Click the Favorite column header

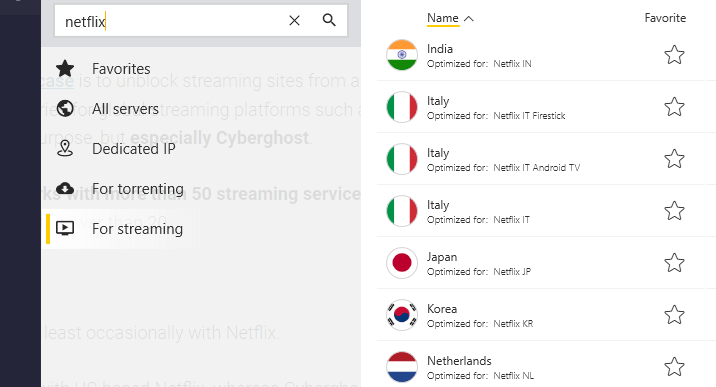pyautogui.click(x=665, y=18)
